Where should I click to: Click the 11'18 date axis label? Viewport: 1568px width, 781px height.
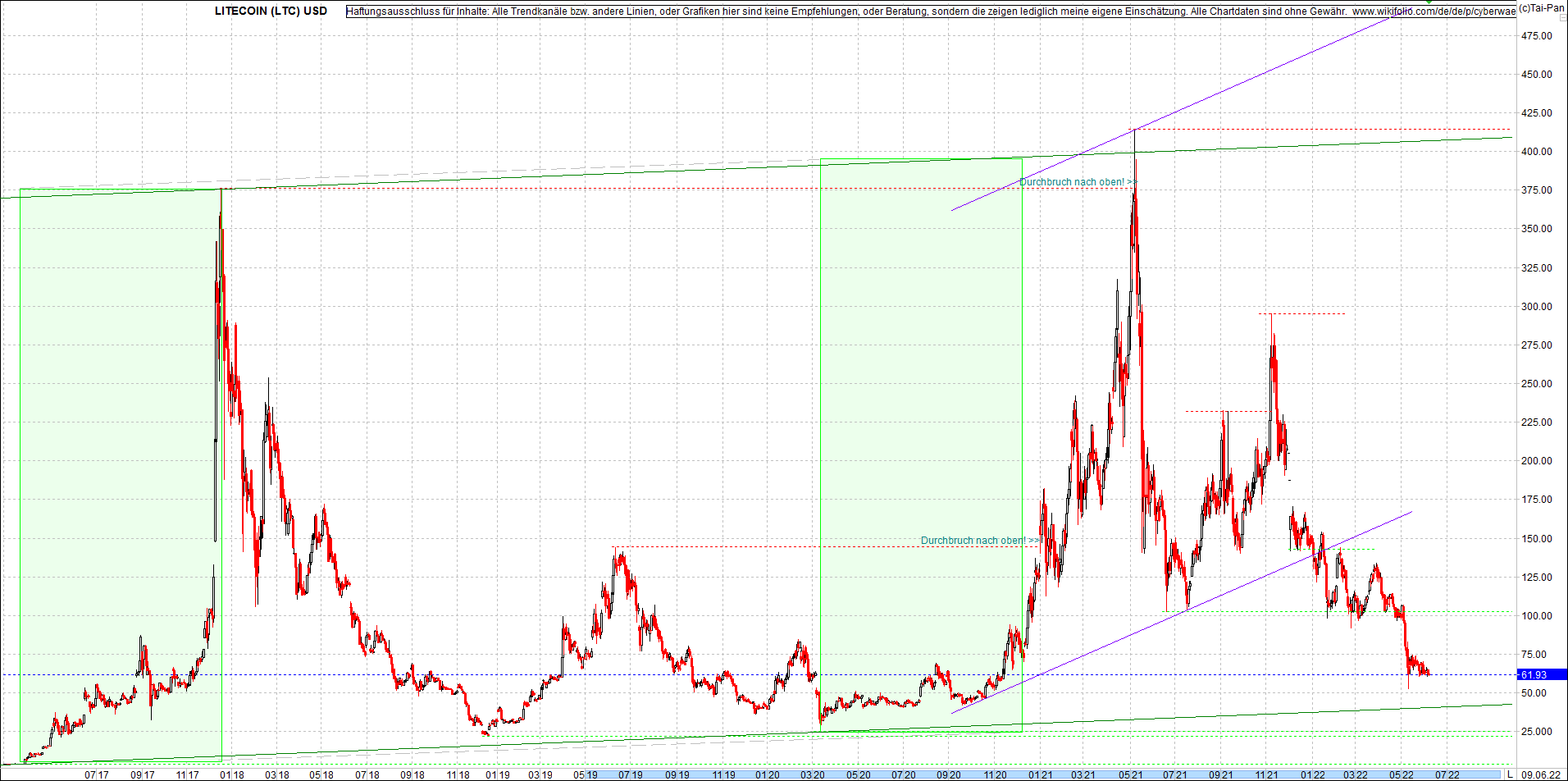[458, 775]
